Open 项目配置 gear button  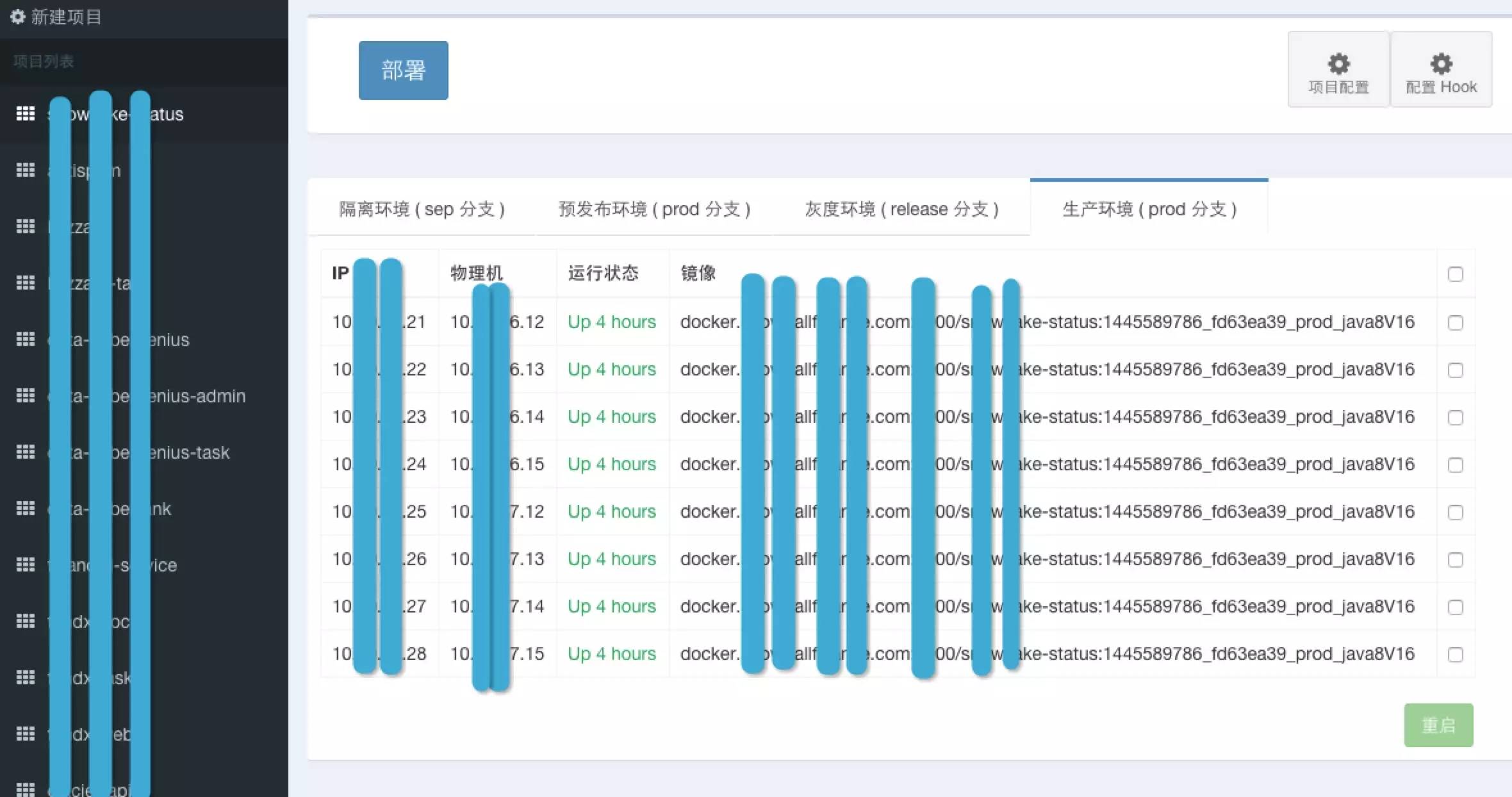click(x=1338, y=69)
